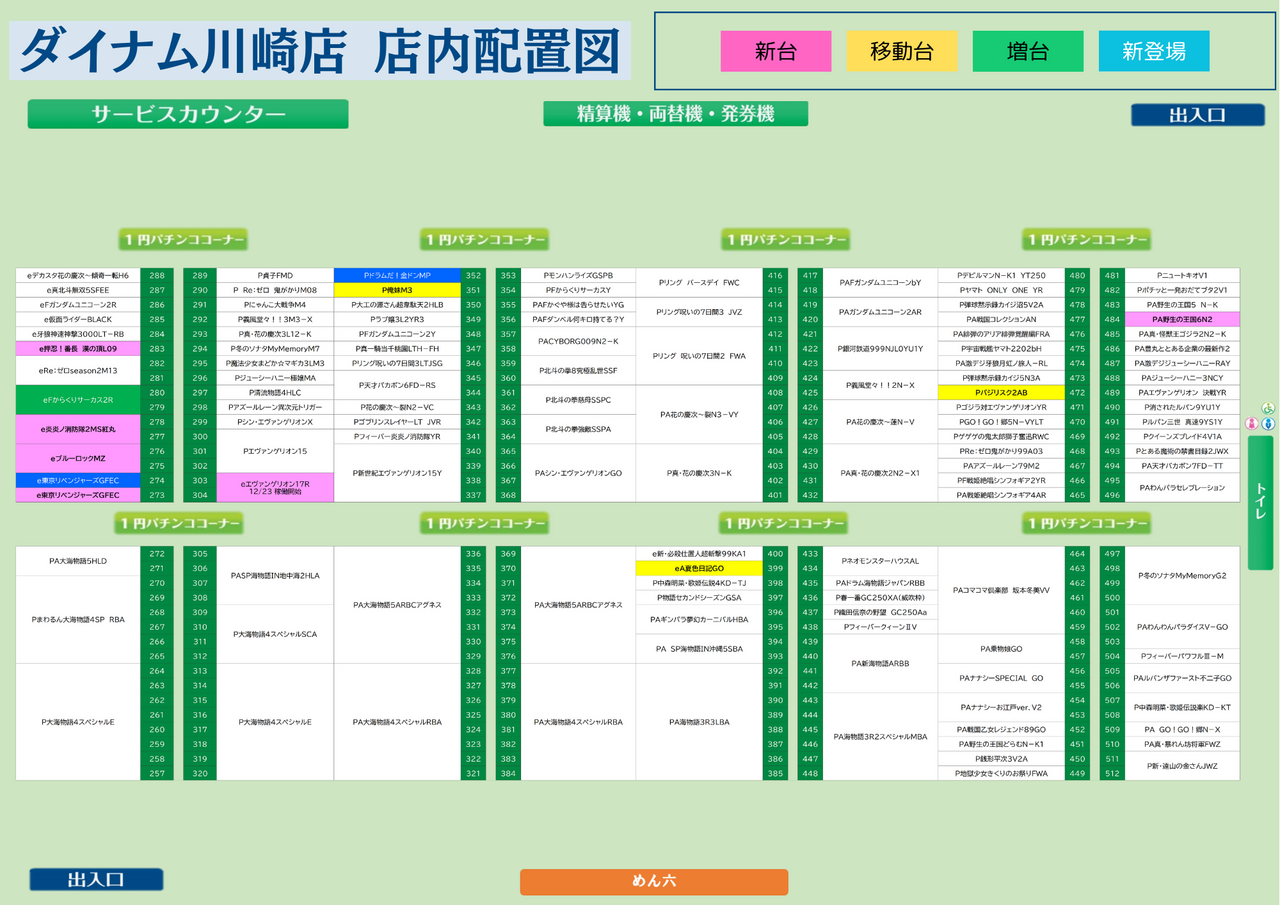
Task: Click the 出入口 label beside めん六
Action: 96,880
